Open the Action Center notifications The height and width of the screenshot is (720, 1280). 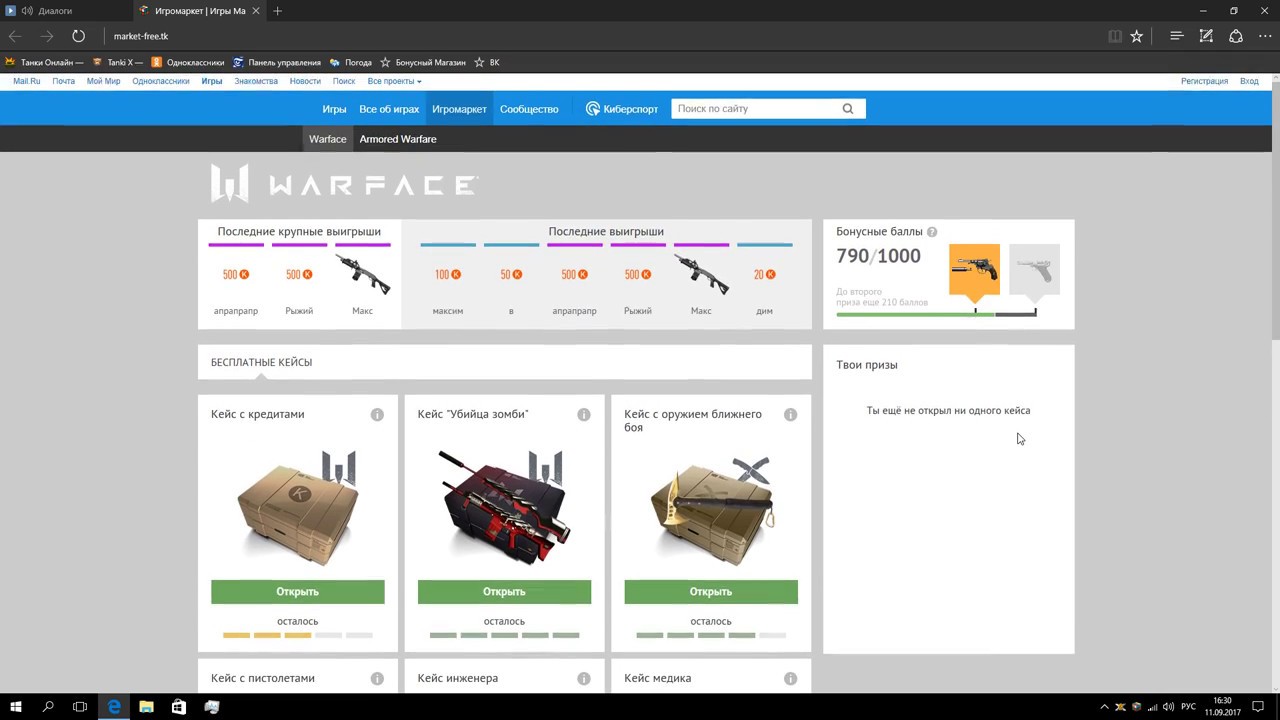pyautogui.click(x=1257, y=707)
